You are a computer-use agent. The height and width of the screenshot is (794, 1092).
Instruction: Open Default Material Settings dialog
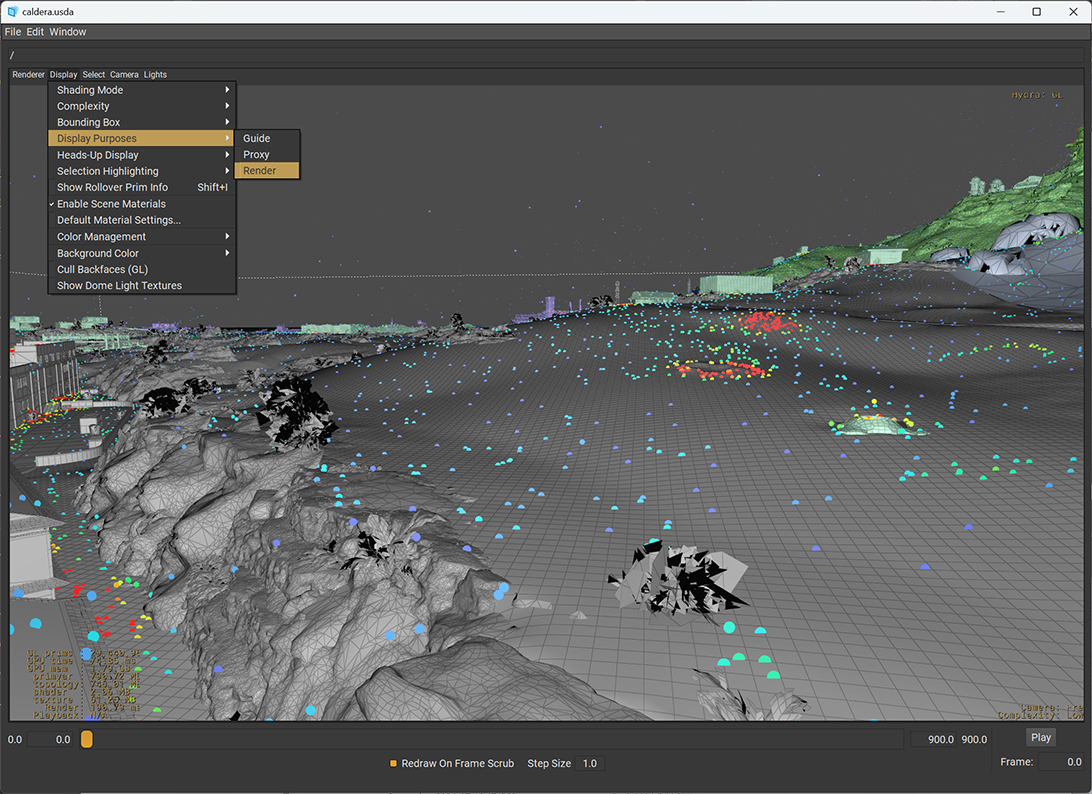click(118, 220)
